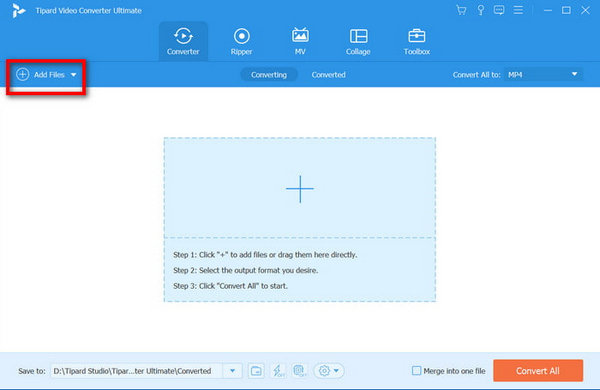Click the settings gear icon
The width and height of the screenshot is (600, 390).
324,370
